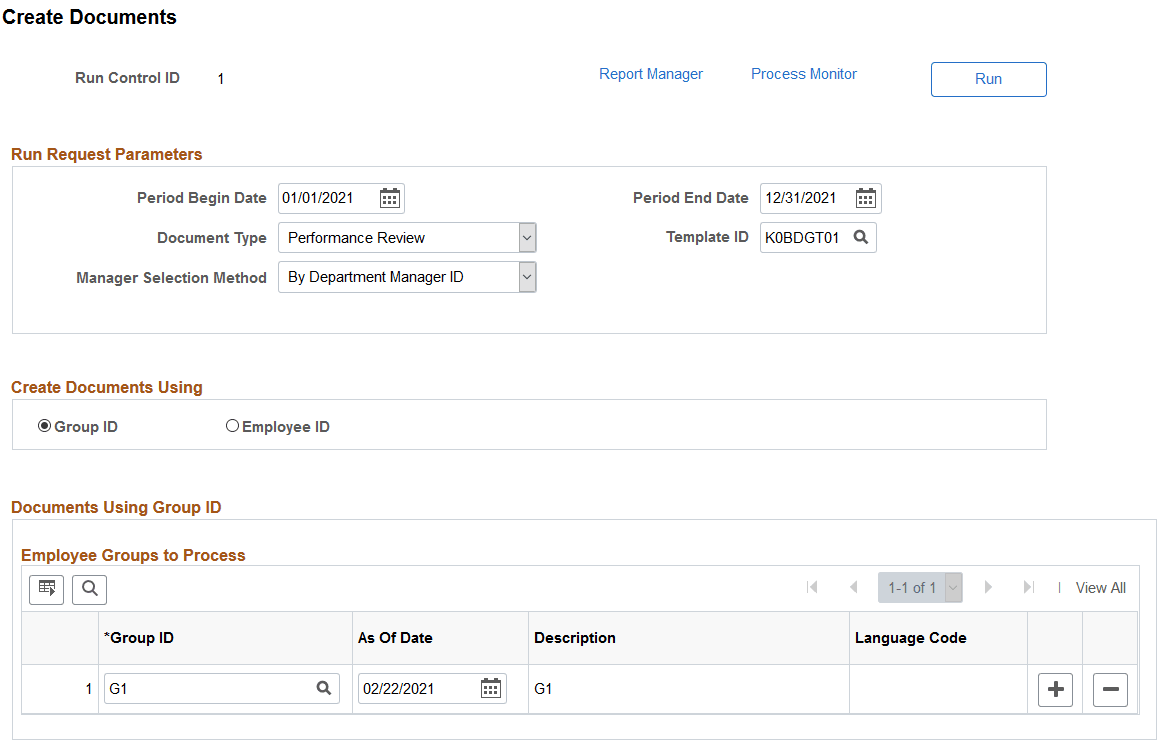Viewport: 1164px width, 747px height.
Task: Open Report Manager
Action: click(650, 73)
